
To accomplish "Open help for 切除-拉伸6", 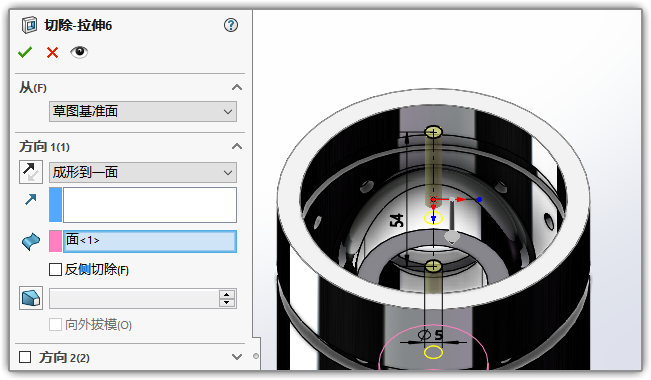I will (231, 25).
